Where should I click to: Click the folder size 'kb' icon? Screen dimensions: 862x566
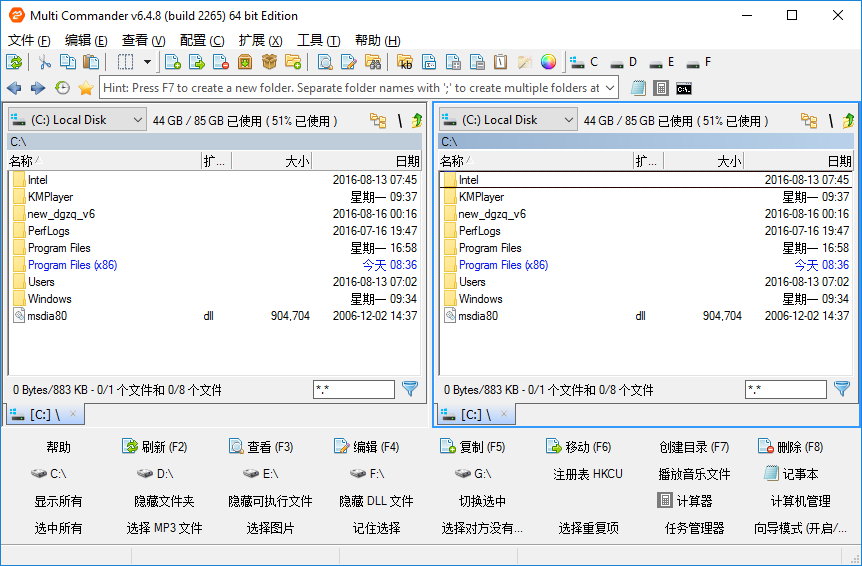(x=405, y=62)
